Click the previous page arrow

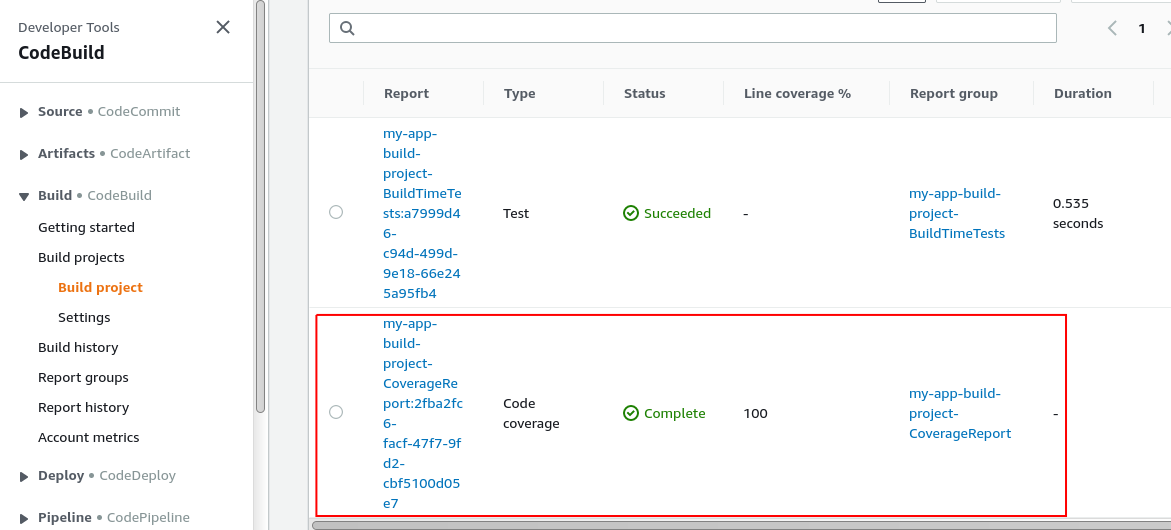point(1112,29)
